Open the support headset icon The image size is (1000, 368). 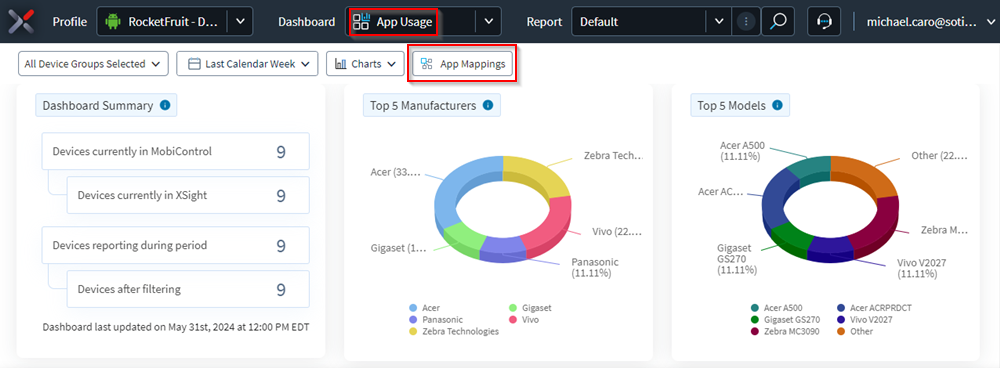tap(824, 21)
